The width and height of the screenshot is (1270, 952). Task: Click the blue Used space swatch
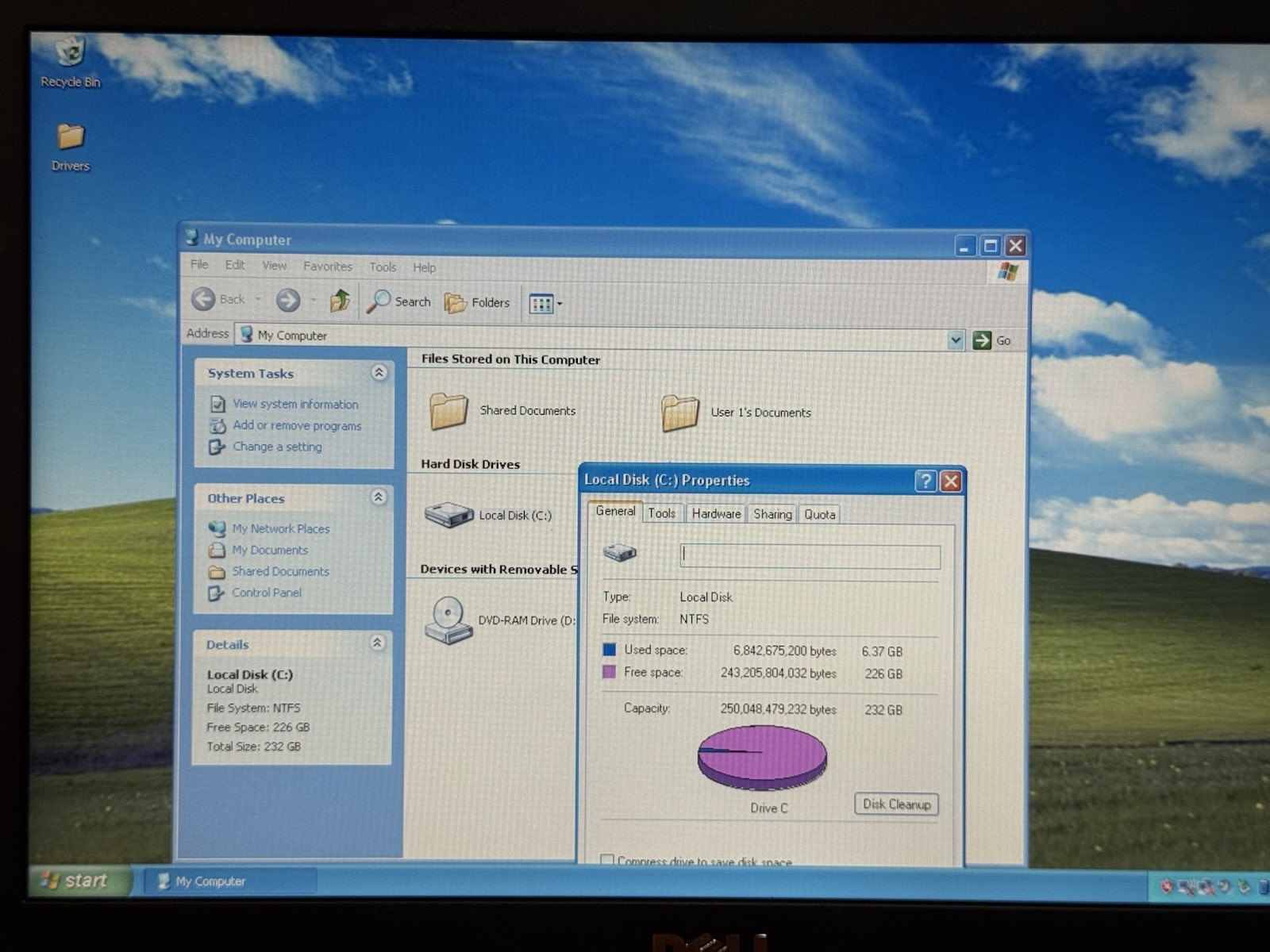[x=610, y=649]
